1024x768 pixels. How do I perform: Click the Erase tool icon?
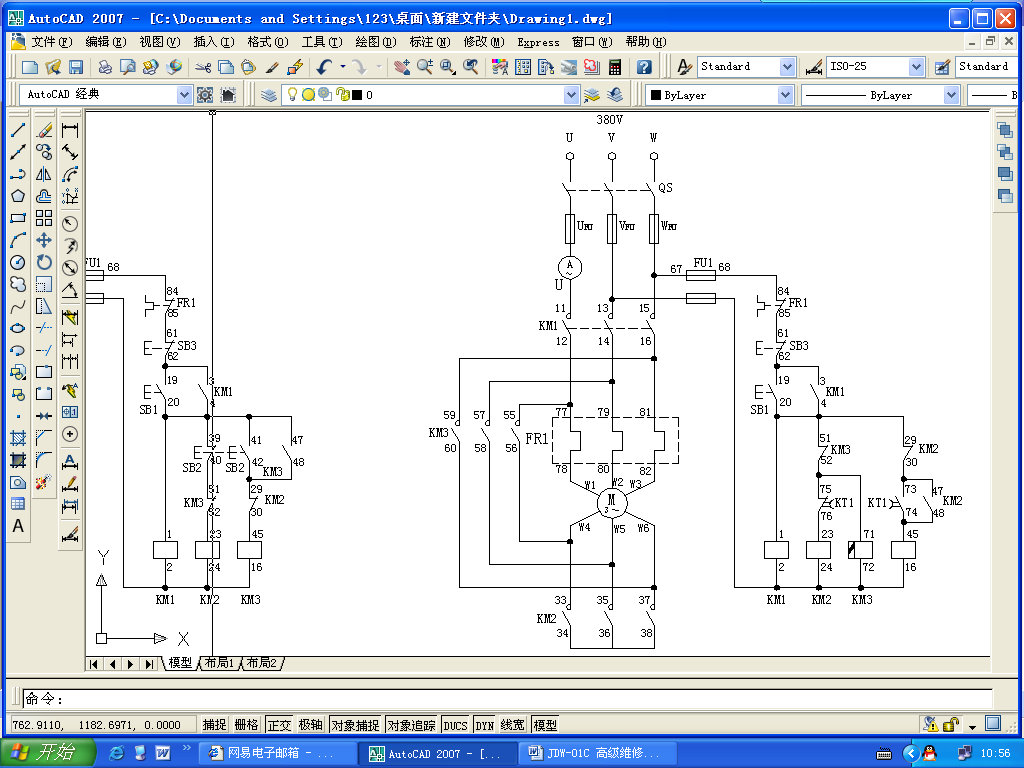44,130
